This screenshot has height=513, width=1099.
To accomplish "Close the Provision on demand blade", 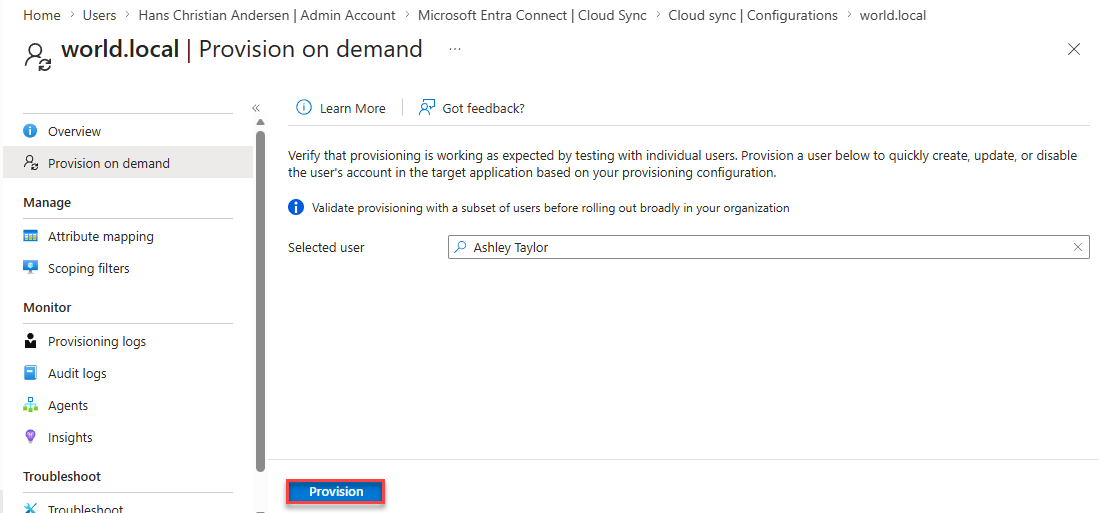I will tap(1073, 49).
